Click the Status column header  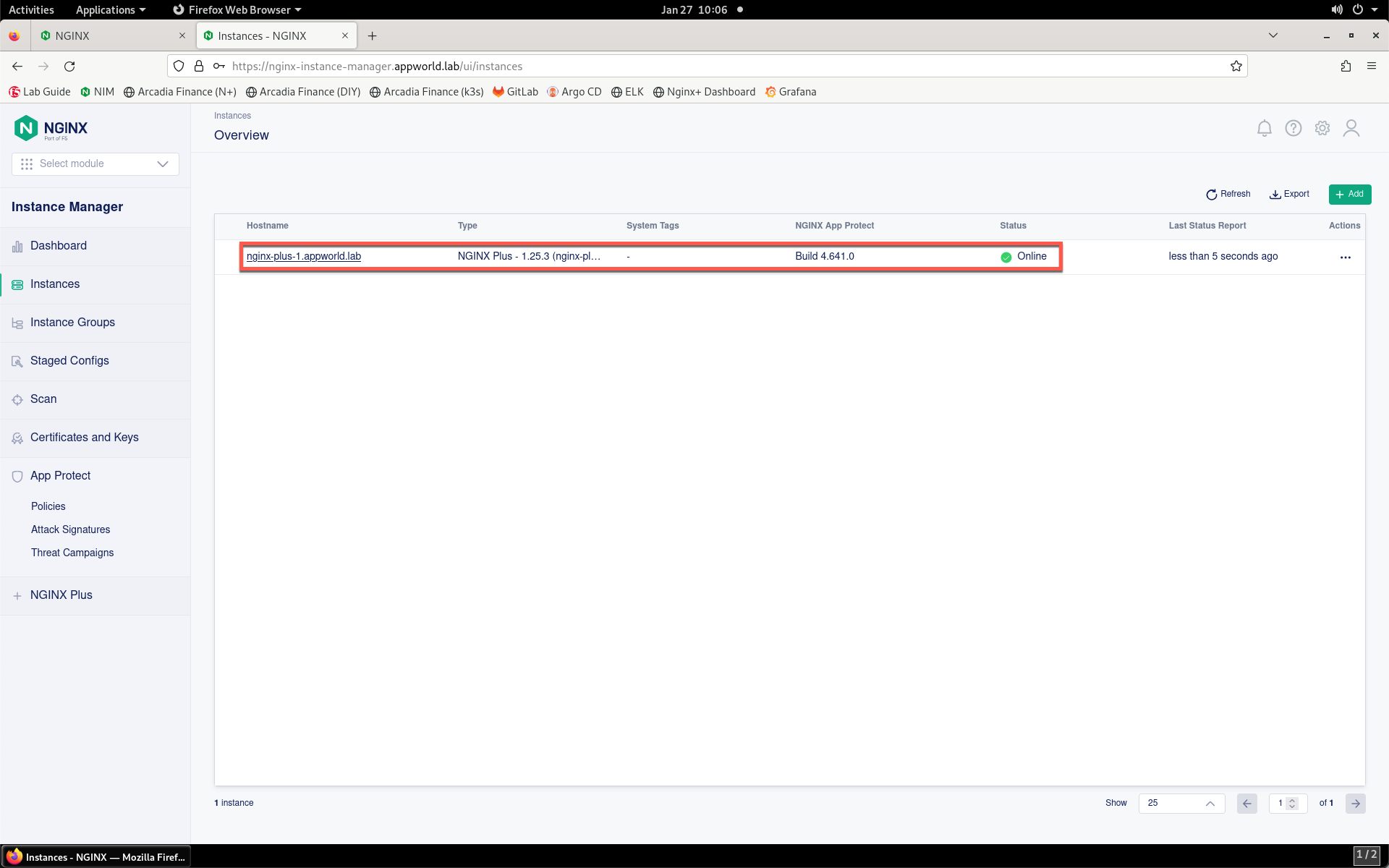(x=1013, y=226)
